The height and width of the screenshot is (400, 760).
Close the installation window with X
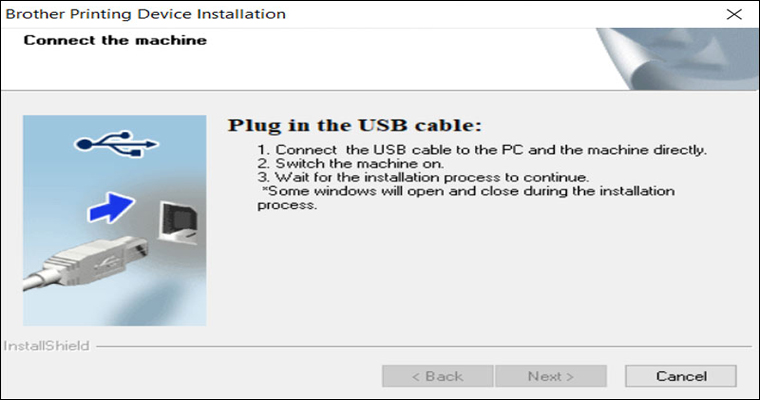tap(733, 14)
